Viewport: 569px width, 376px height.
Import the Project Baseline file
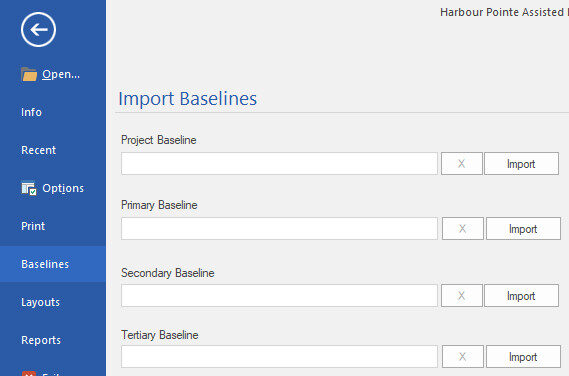521,164
